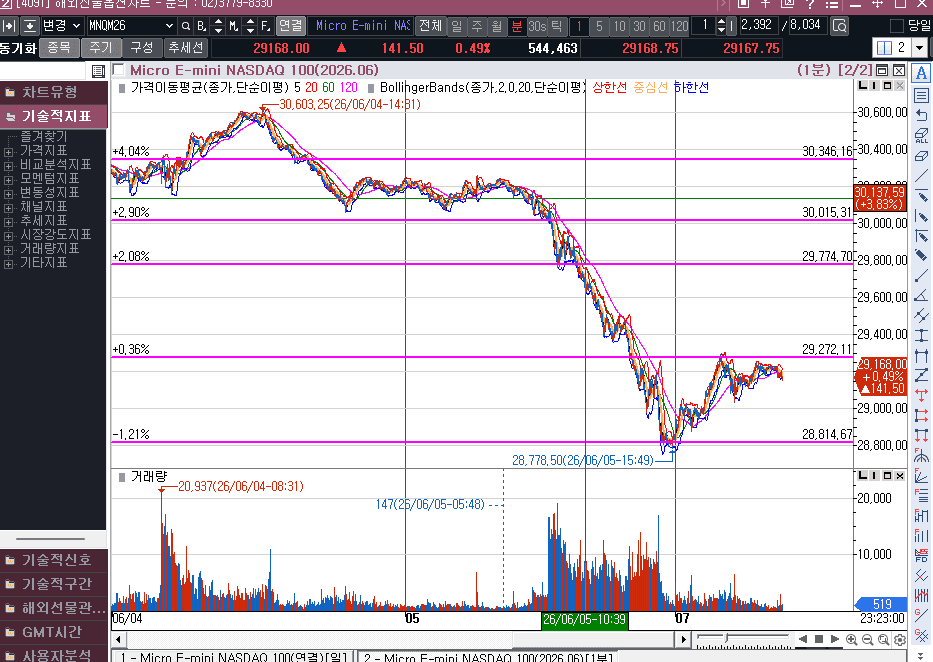Select the vertical measure drawing tool

[x=921, y=335]
